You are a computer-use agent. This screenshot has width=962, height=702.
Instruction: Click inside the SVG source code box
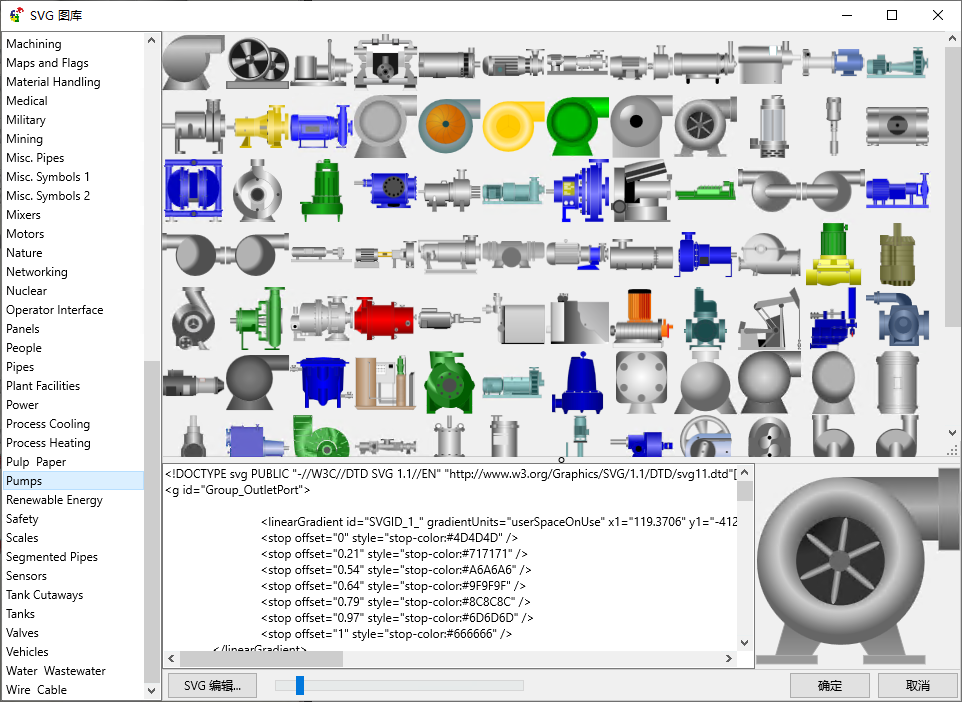tap(451, 557)
